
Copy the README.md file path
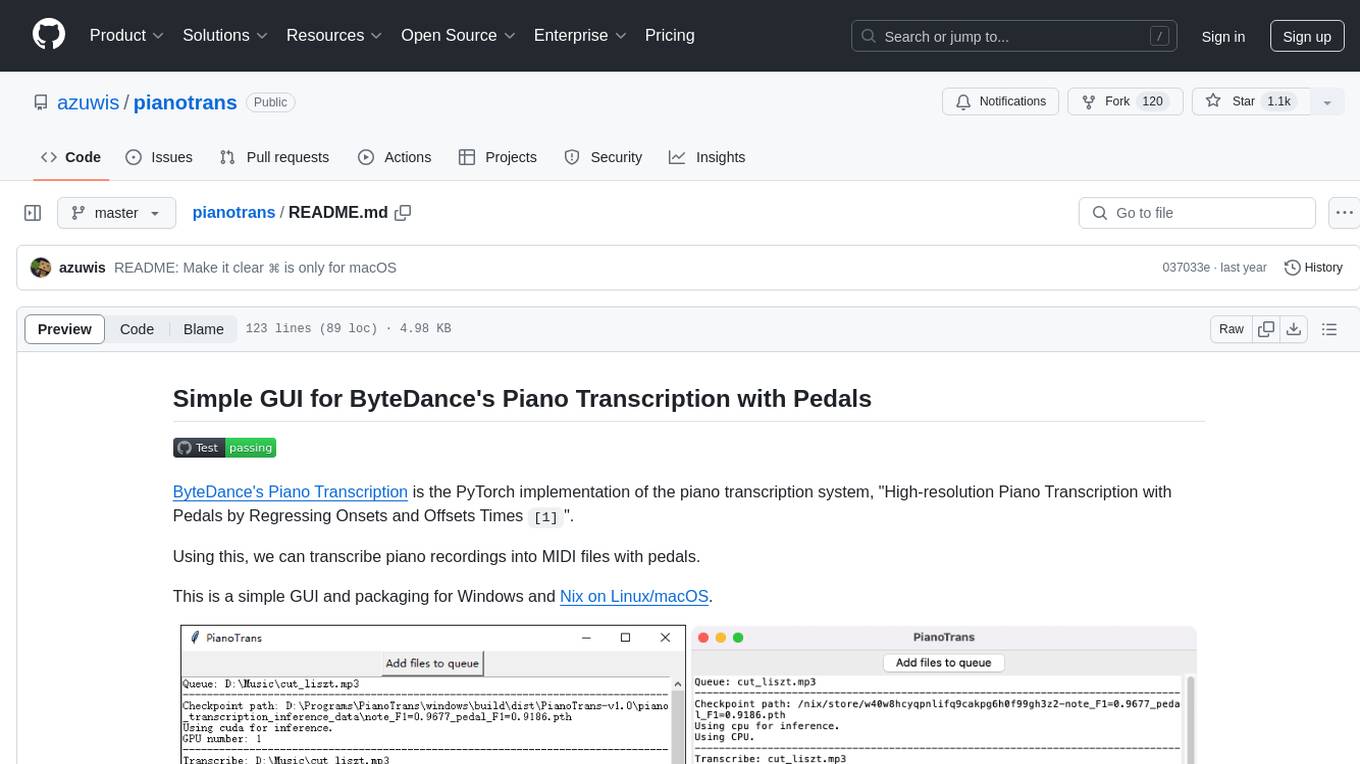(403, 212)
